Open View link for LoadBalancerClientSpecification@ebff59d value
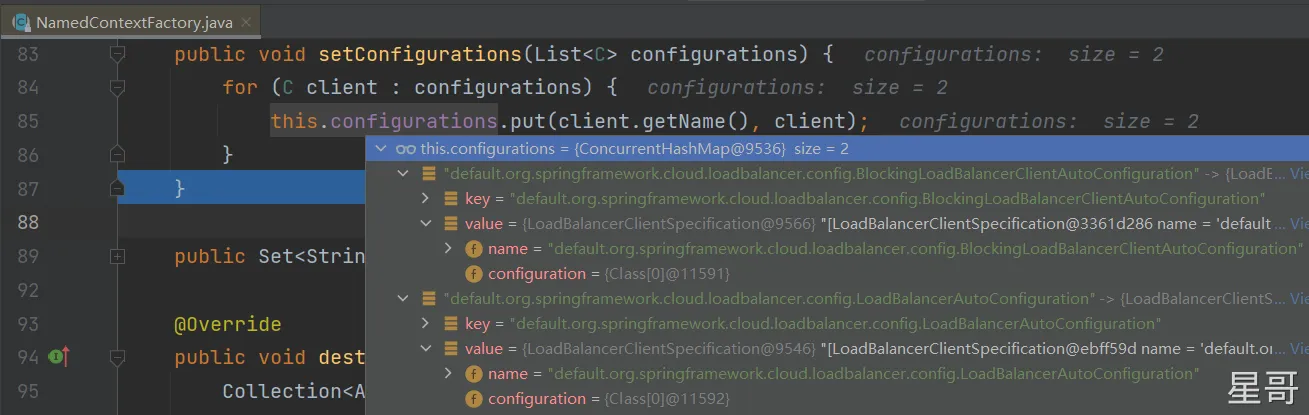 [1298, 349]
